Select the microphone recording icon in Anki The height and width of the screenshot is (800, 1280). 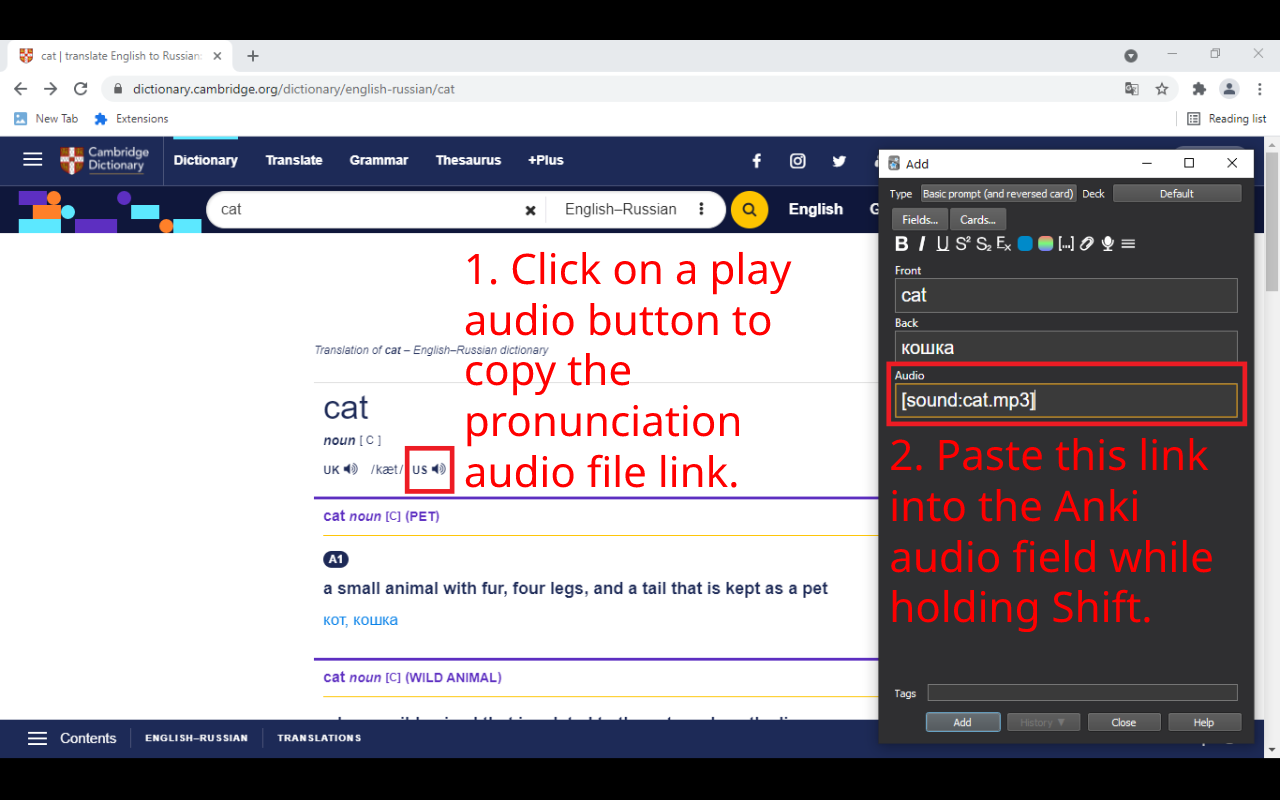(x=1107, y=243)
